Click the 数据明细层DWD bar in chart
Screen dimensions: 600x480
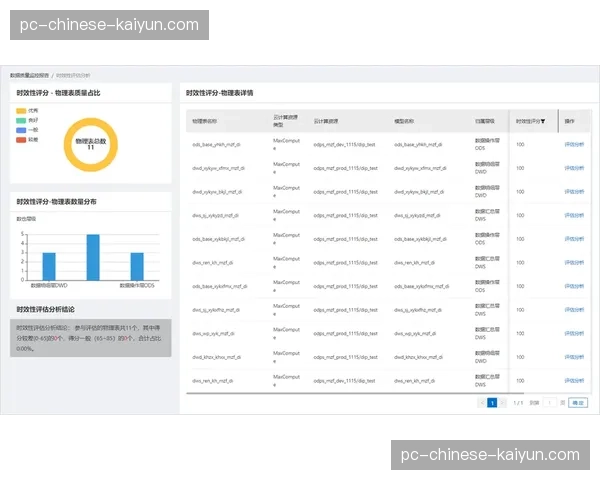coord(48,266)
